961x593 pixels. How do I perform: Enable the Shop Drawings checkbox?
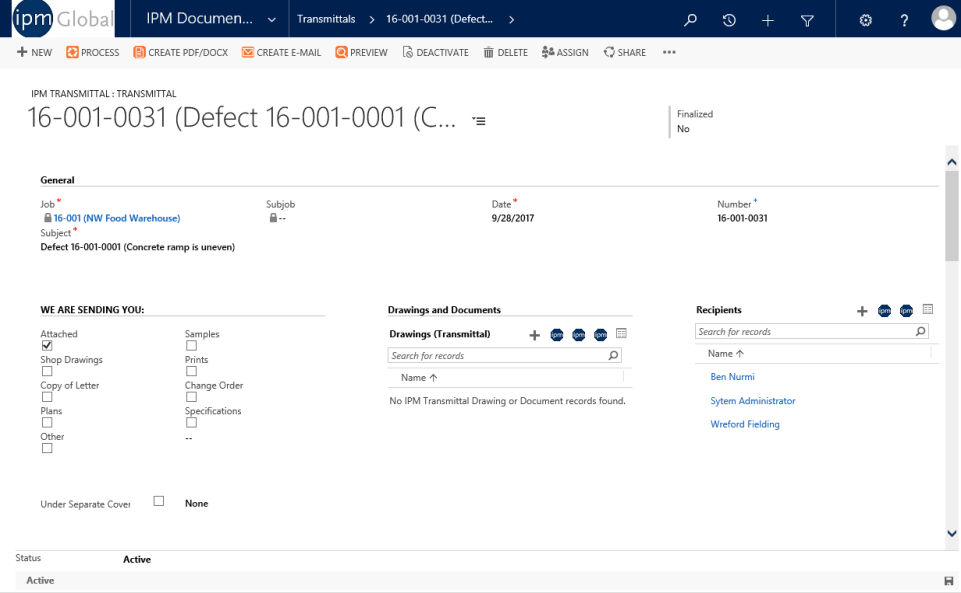click(x=47, y=371)
